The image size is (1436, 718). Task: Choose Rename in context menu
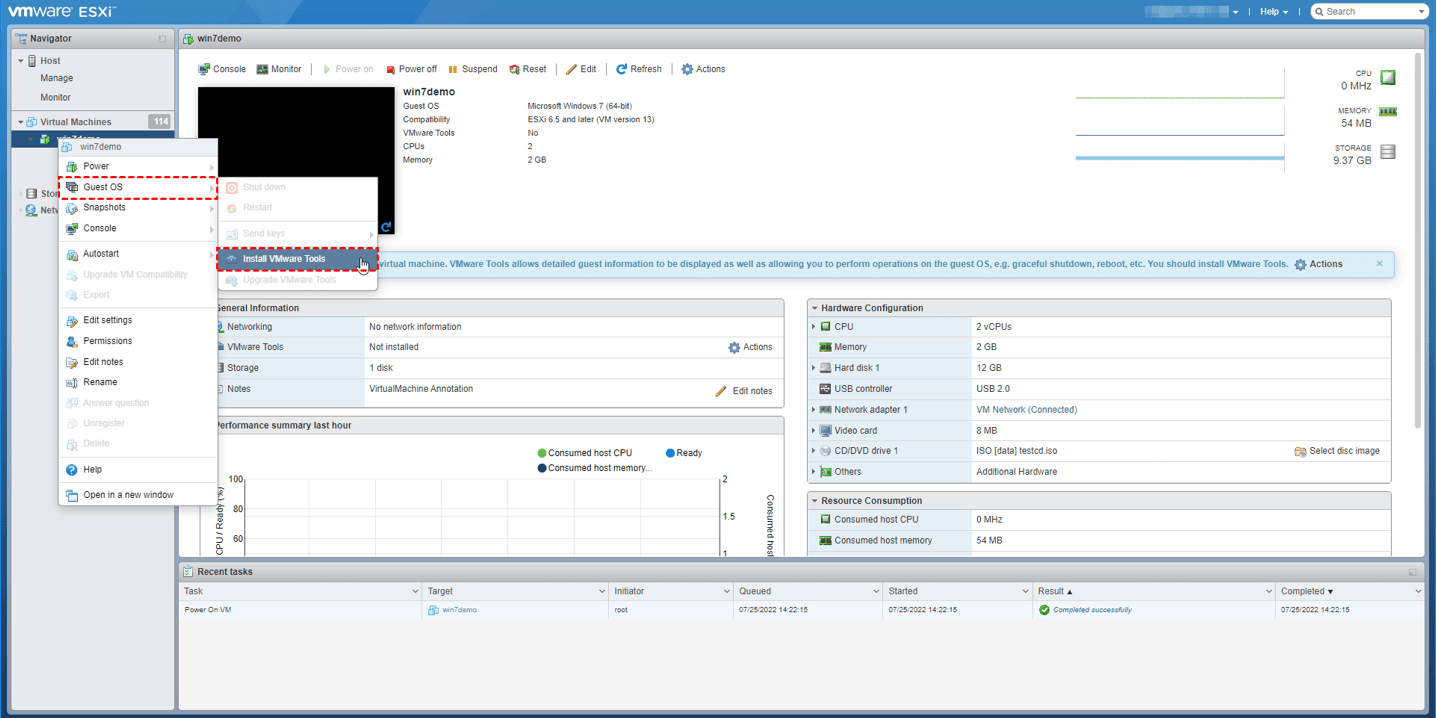[x=138, y=382]
